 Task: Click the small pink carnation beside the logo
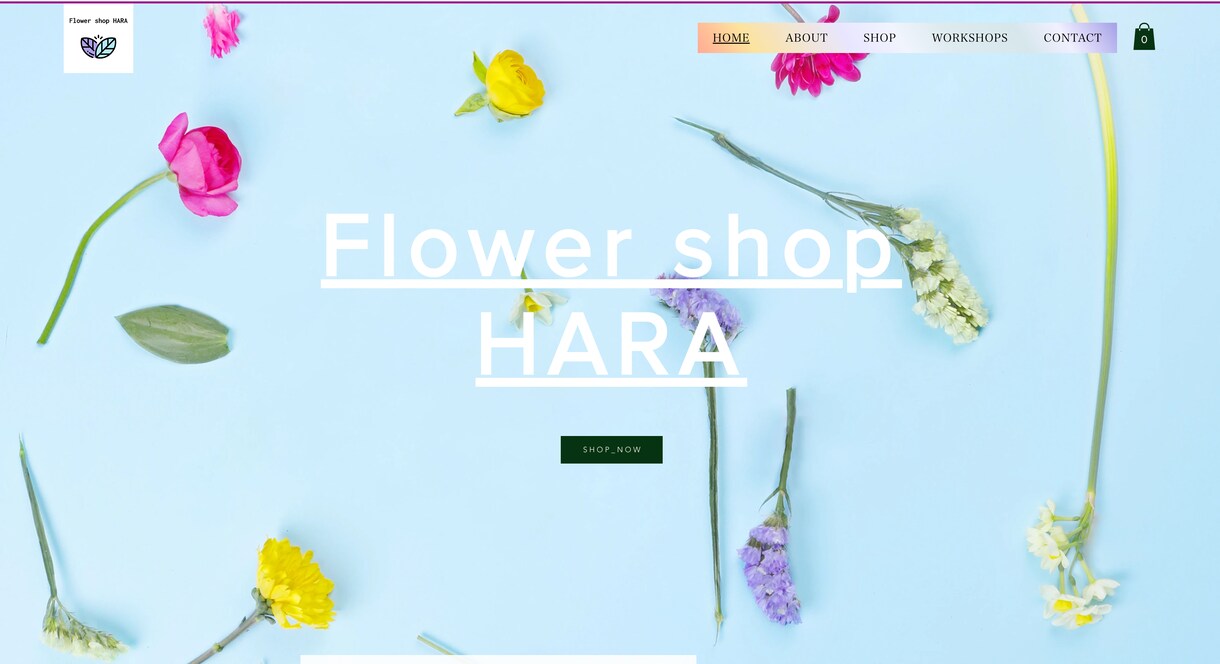221,30
